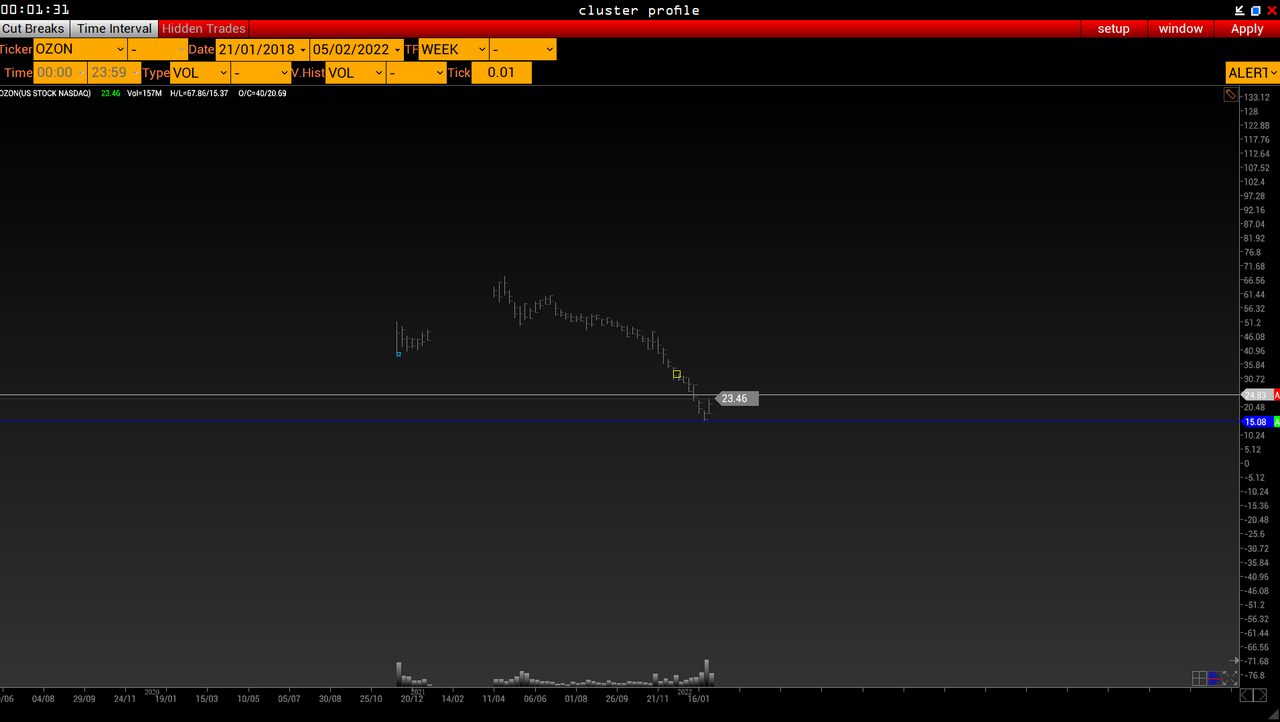Click the price tag icon above the price scale

(x=1231, y=95)
